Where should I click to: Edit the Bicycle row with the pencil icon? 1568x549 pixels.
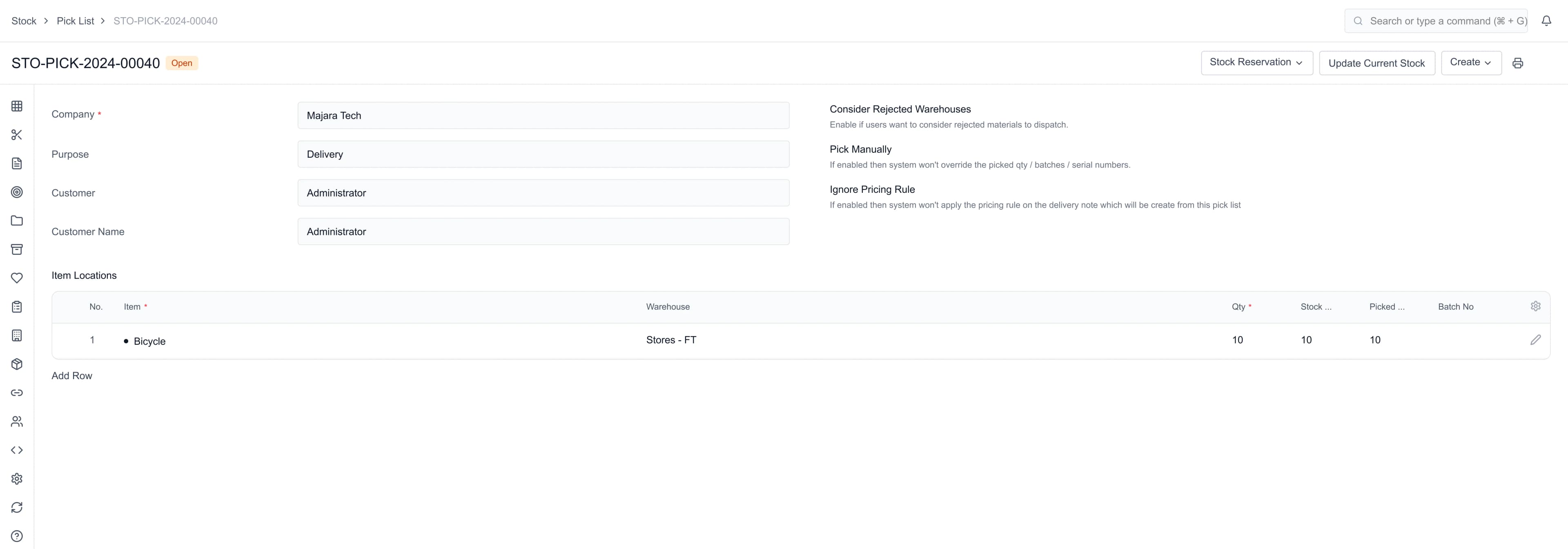[1536, 339]
